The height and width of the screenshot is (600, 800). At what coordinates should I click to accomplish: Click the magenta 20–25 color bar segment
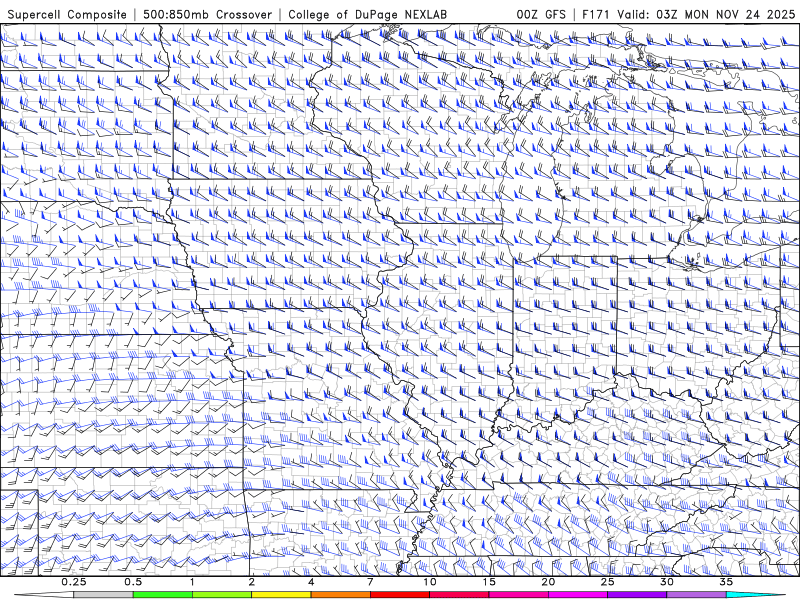pos(578,595)
